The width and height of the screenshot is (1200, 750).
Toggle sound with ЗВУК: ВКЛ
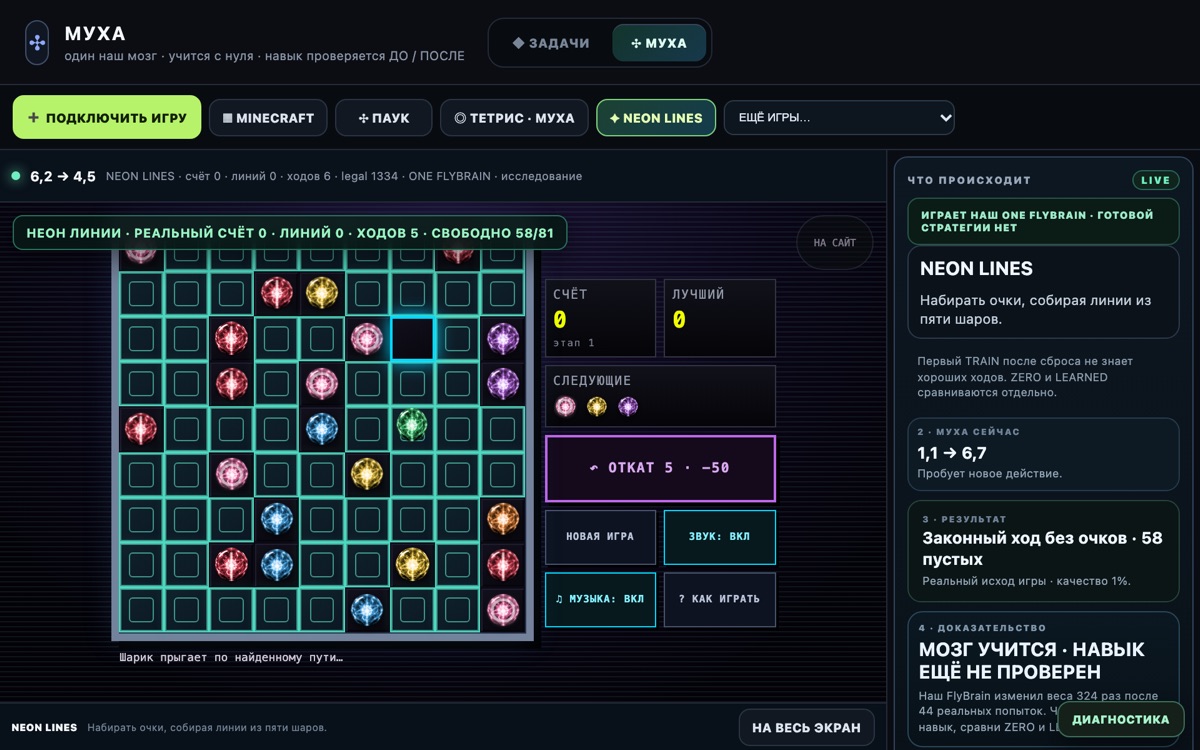[720, 537]
